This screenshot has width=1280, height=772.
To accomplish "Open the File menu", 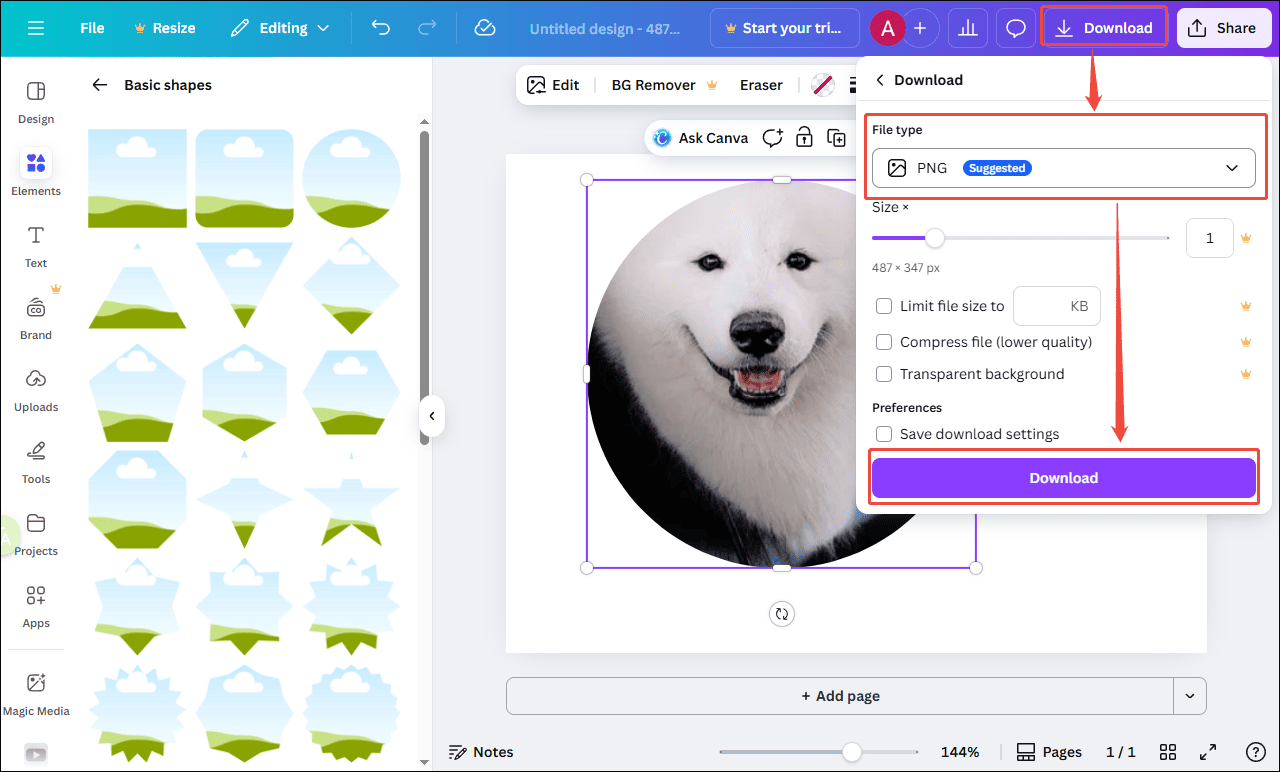I will [91, 28].
